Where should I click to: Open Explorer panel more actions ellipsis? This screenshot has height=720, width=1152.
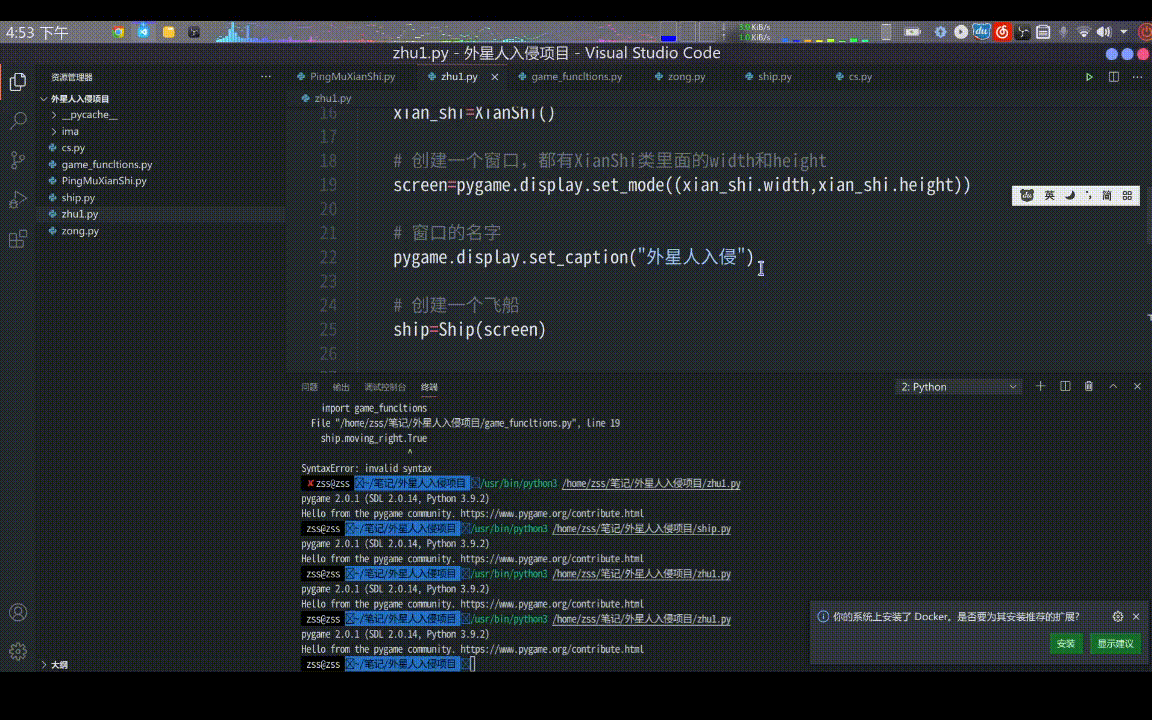pyautogui.click(x=265, y=76)
